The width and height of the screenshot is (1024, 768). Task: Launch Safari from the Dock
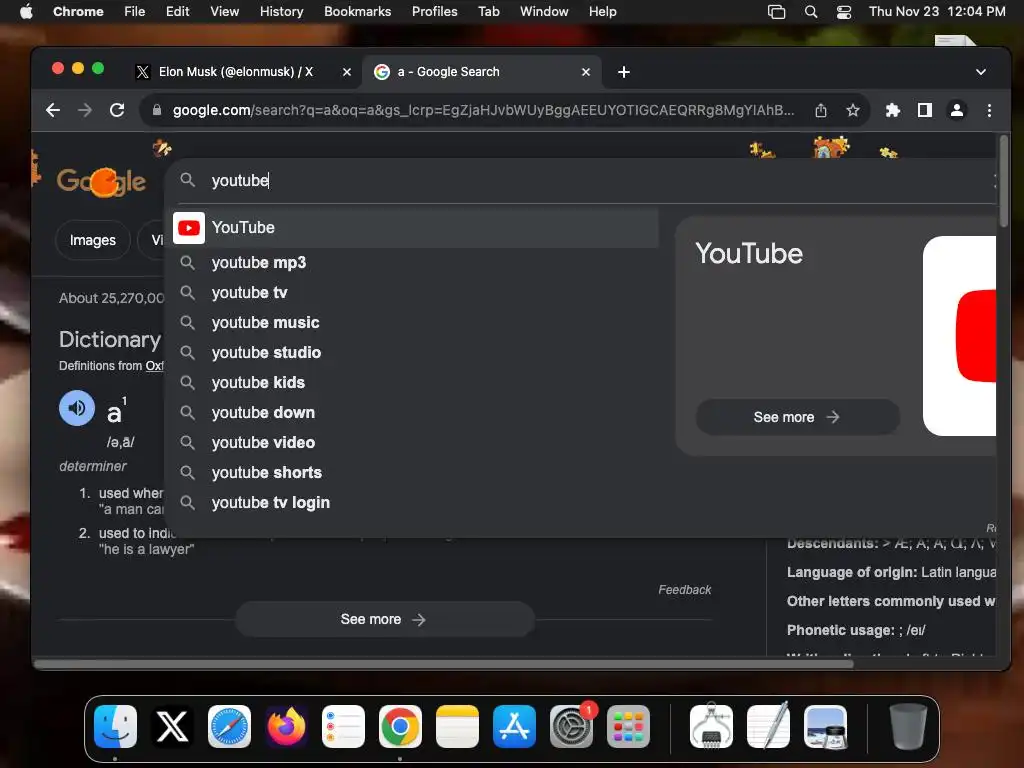point(229,726)
